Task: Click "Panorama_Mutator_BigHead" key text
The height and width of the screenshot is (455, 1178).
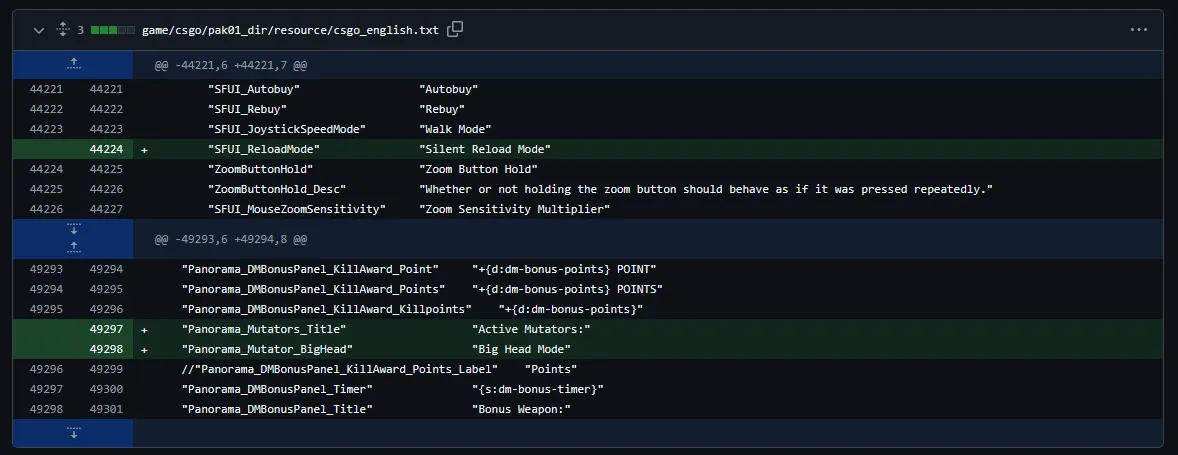Action: tap(267, 349)
